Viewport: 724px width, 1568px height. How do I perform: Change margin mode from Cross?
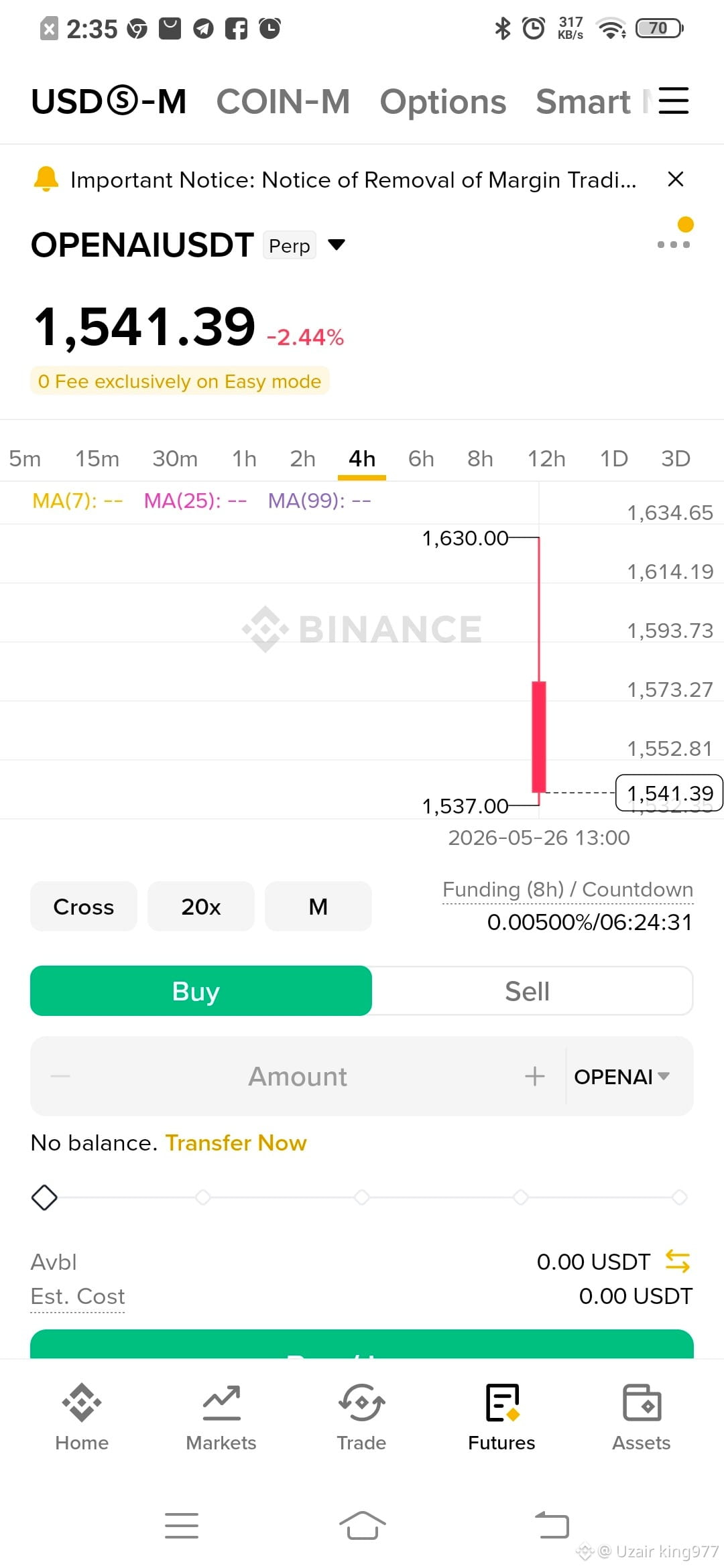(84, 907)
